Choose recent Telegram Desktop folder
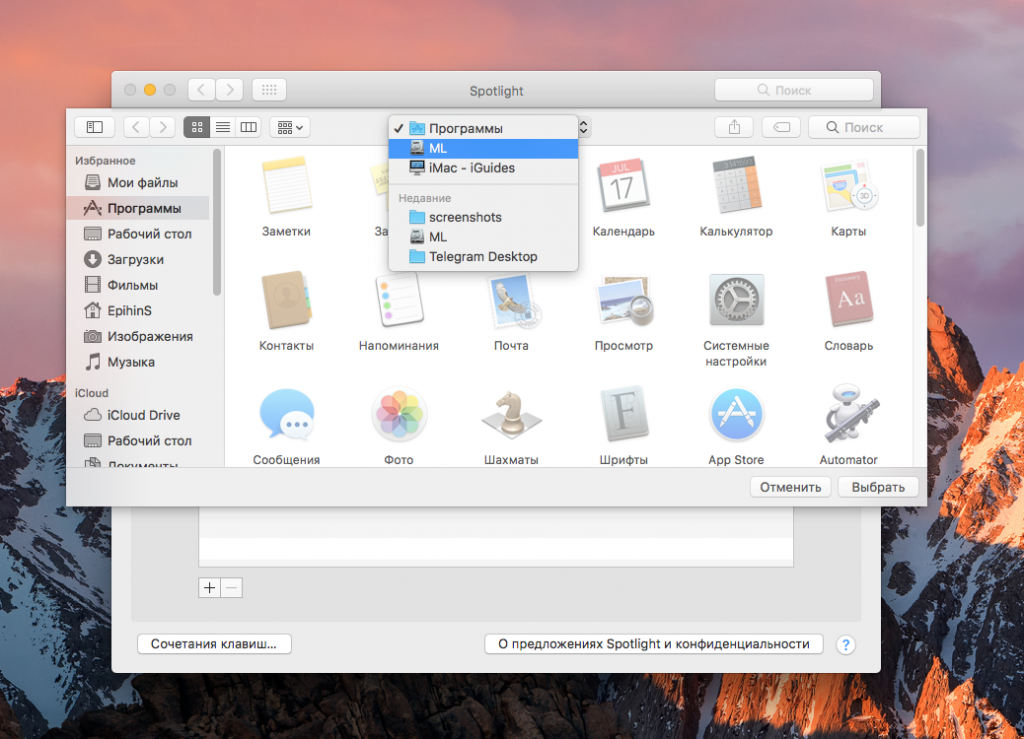This screenshot has height=739, width=1024. tap(483, 257)
